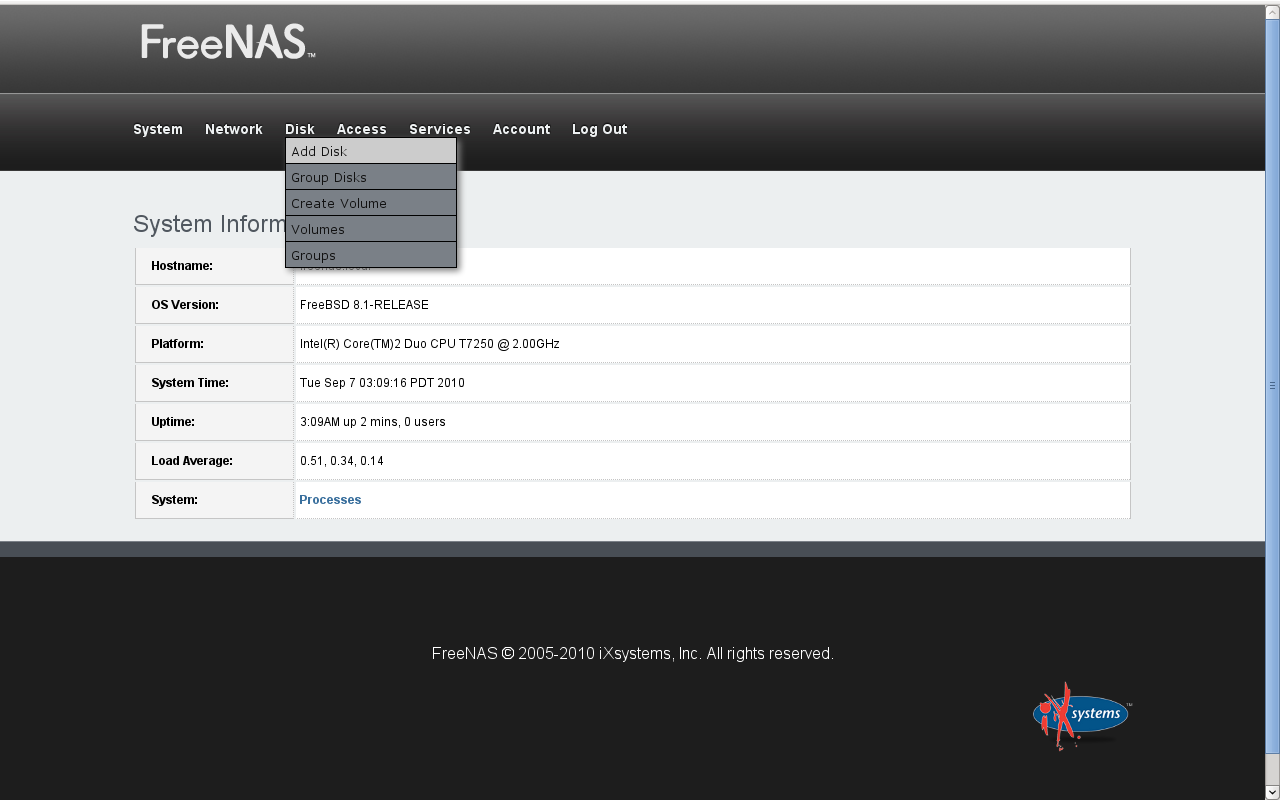
Task: Open the Network menu
Action: click(234, 129)
